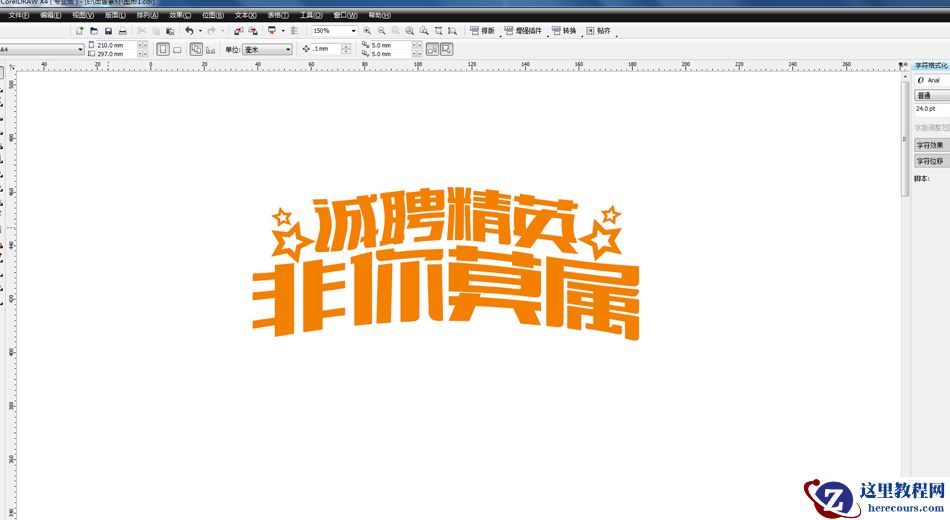Click the 转换 plugin button
950x520 pixels.
[x=564, y=31]
